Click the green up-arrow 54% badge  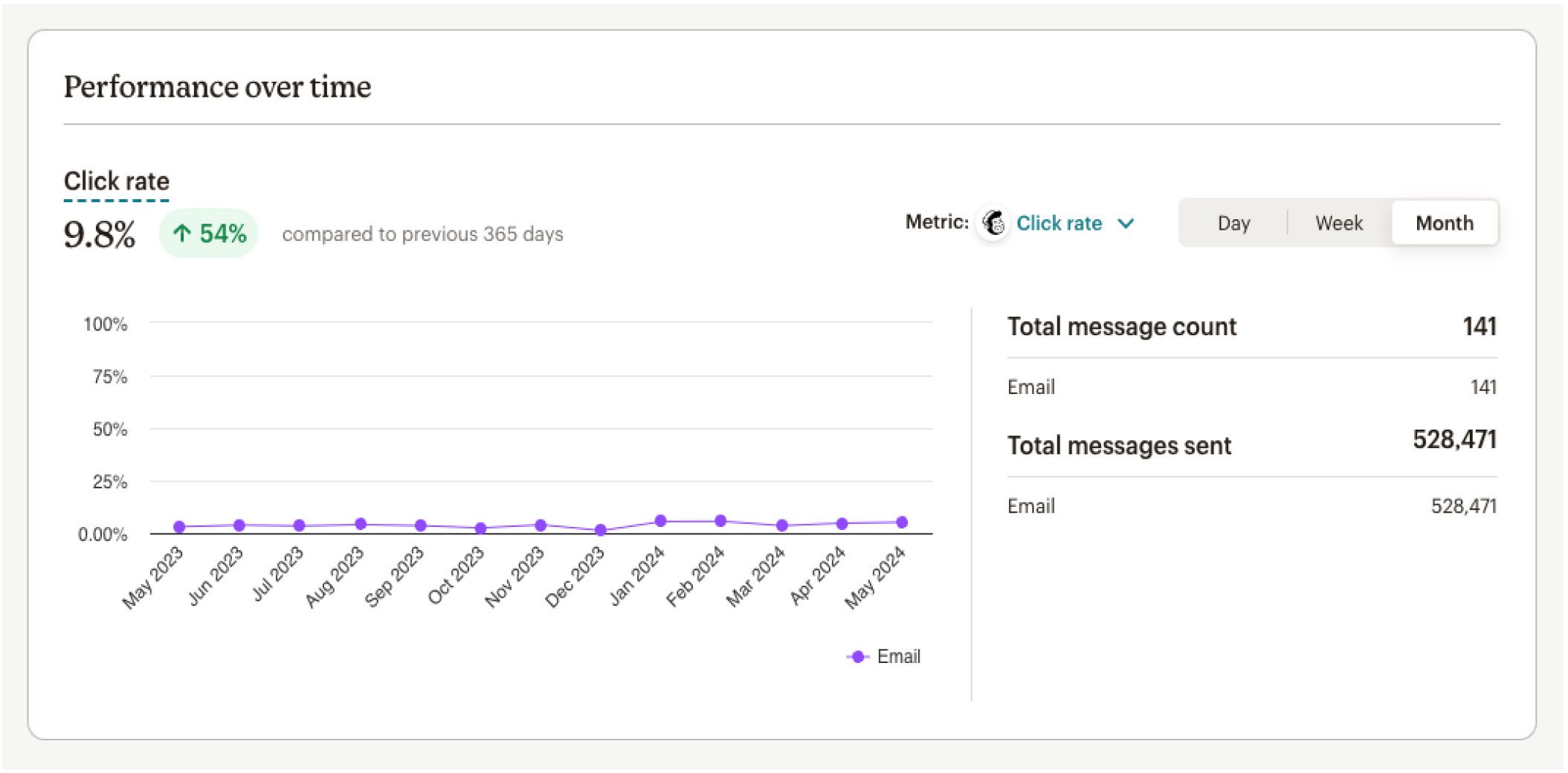[209, 234]
